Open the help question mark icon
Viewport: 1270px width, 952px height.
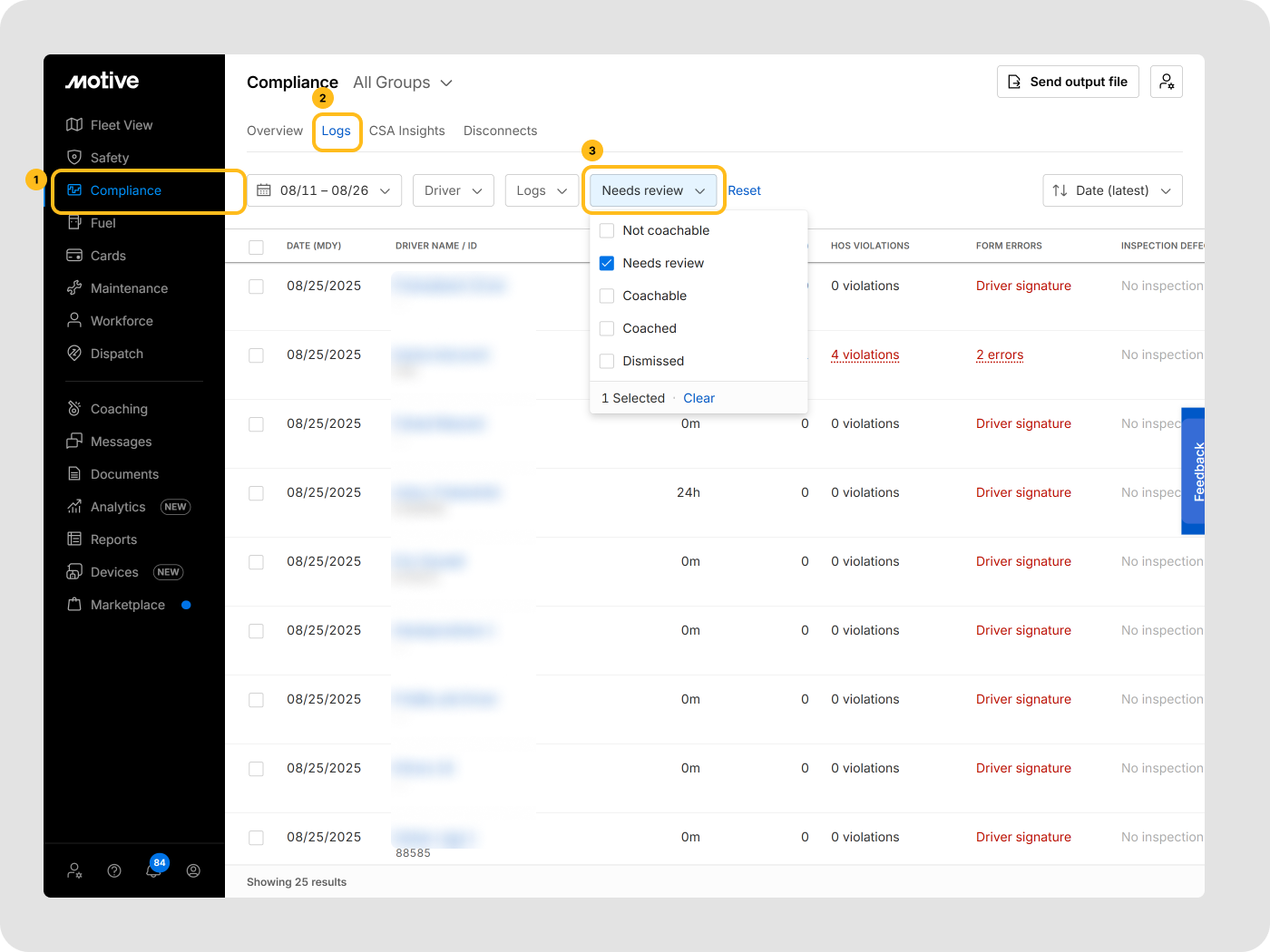click(x=114, y=870)
